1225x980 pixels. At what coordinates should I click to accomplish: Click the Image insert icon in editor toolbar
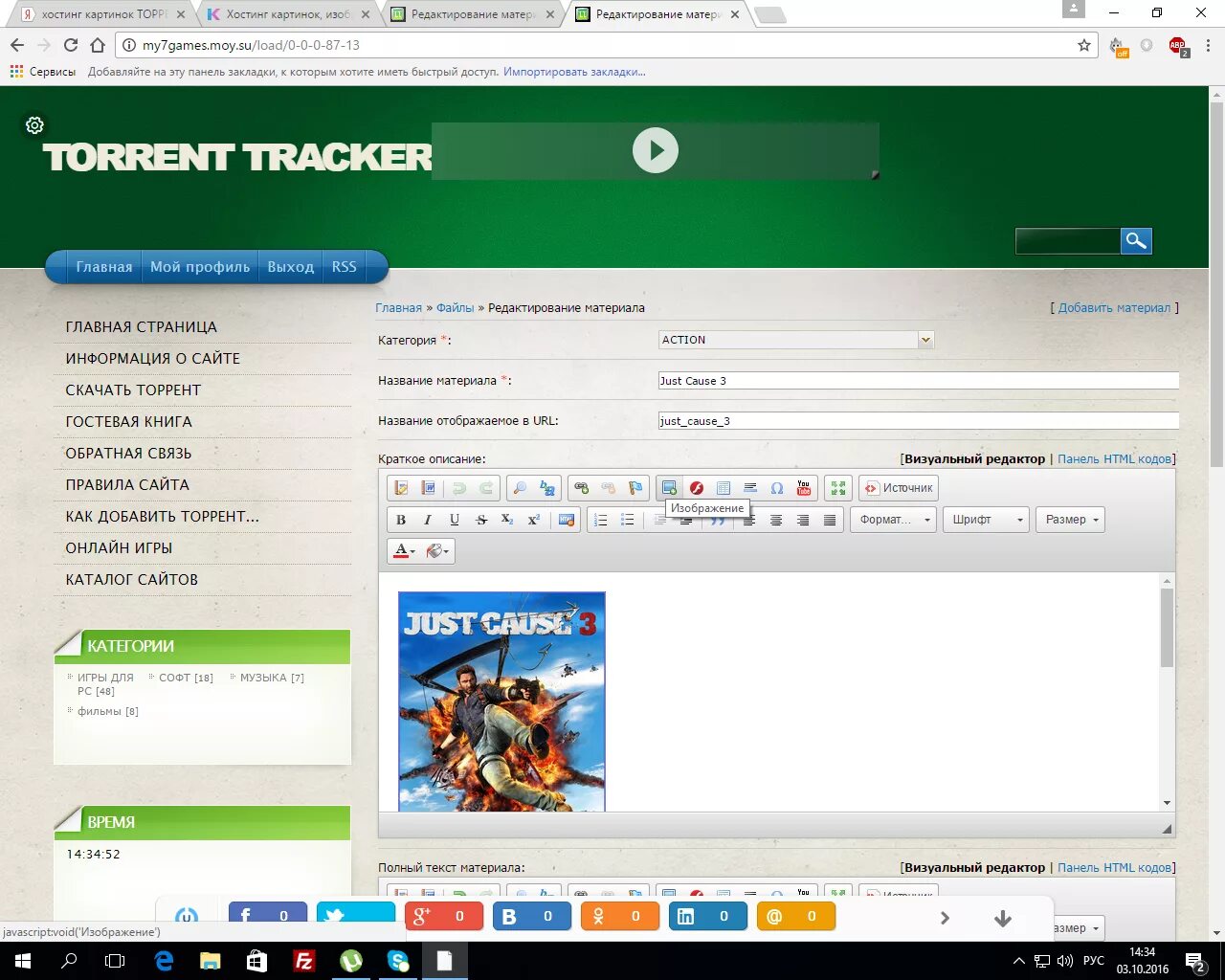670,488
